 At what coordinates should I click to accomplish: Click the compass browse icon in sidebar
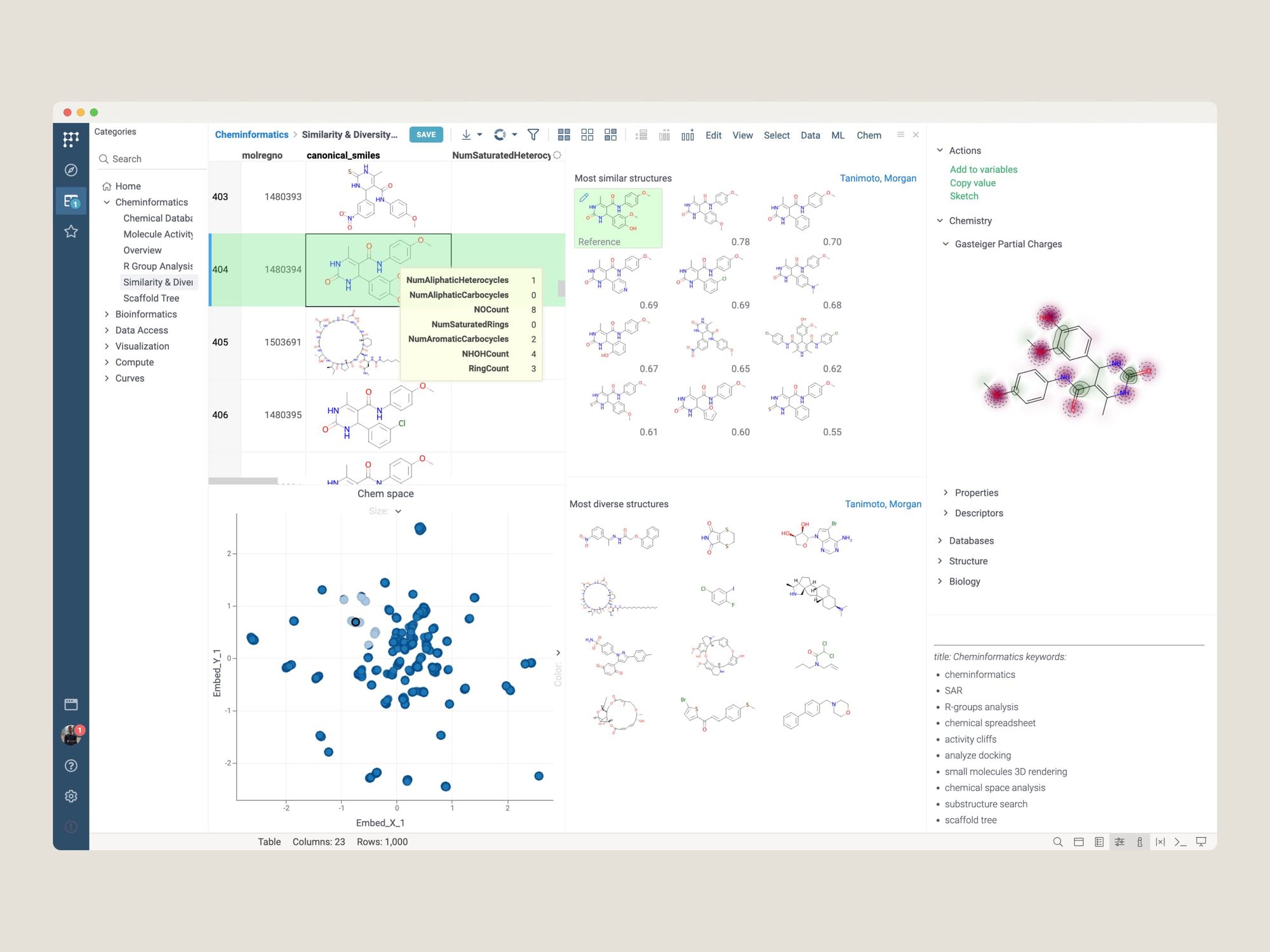pyautogui.click(x=71, y=170)
